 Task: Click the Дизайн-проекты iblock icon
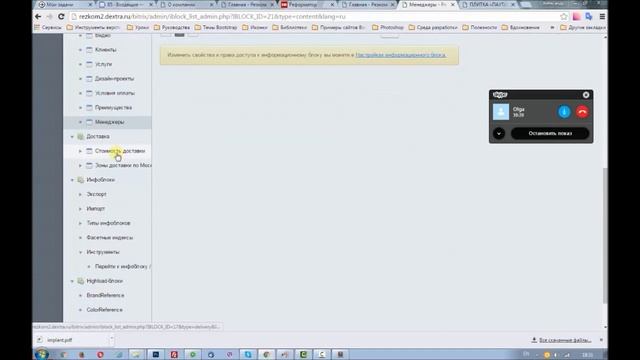click(x=89, y=79)
